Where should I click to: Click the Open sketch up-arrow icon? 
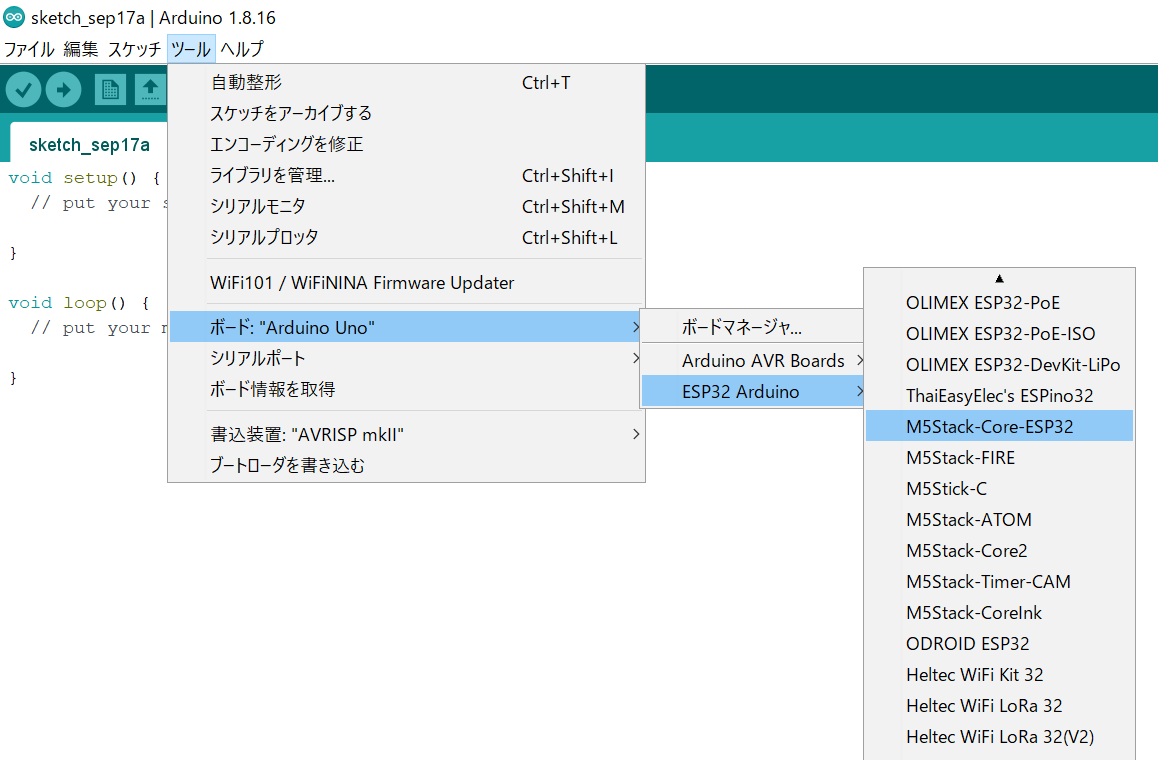coord(150,90)
